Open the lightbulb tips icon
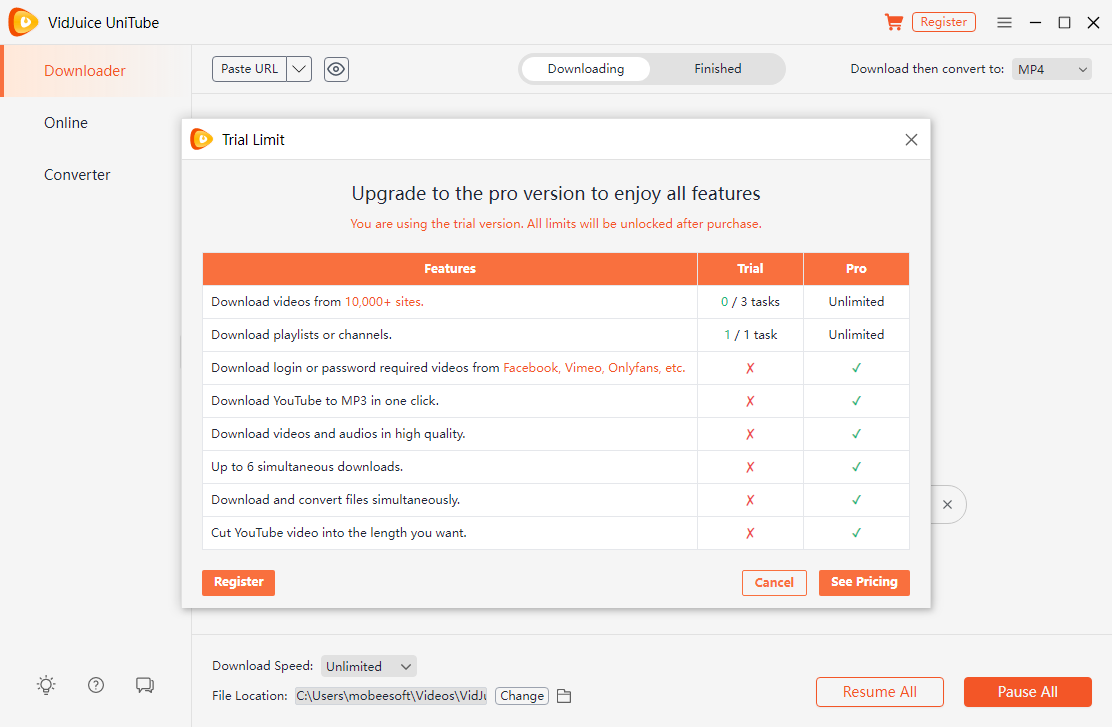1112x727 pixels. [46, 685]
